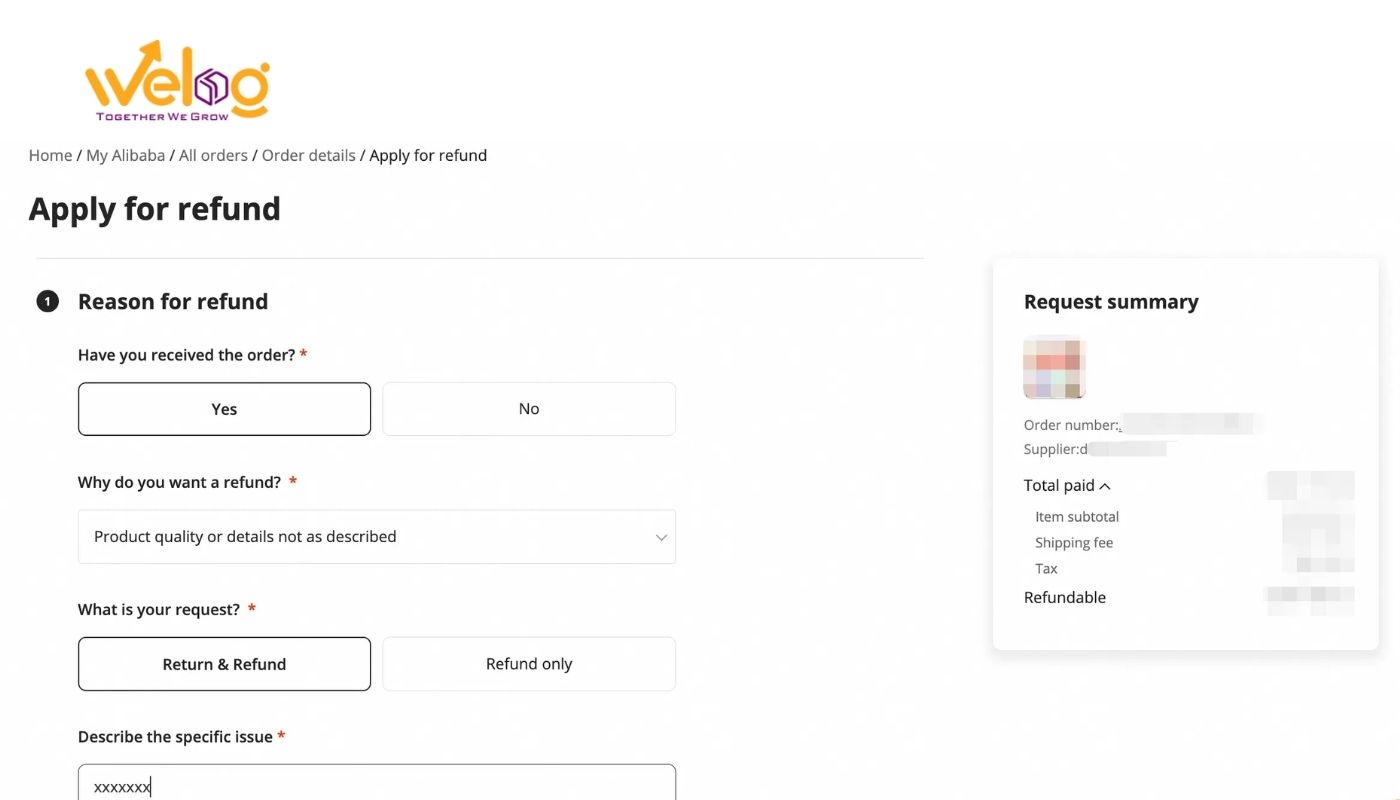Open the refund reason dropdown
This screenshot has width=1400, height=800.
[x=376, y=537]
